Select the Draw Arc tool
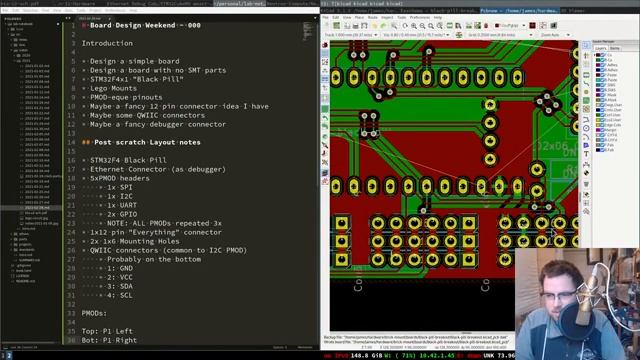This screenshot has width=640, height=360. 586,137
